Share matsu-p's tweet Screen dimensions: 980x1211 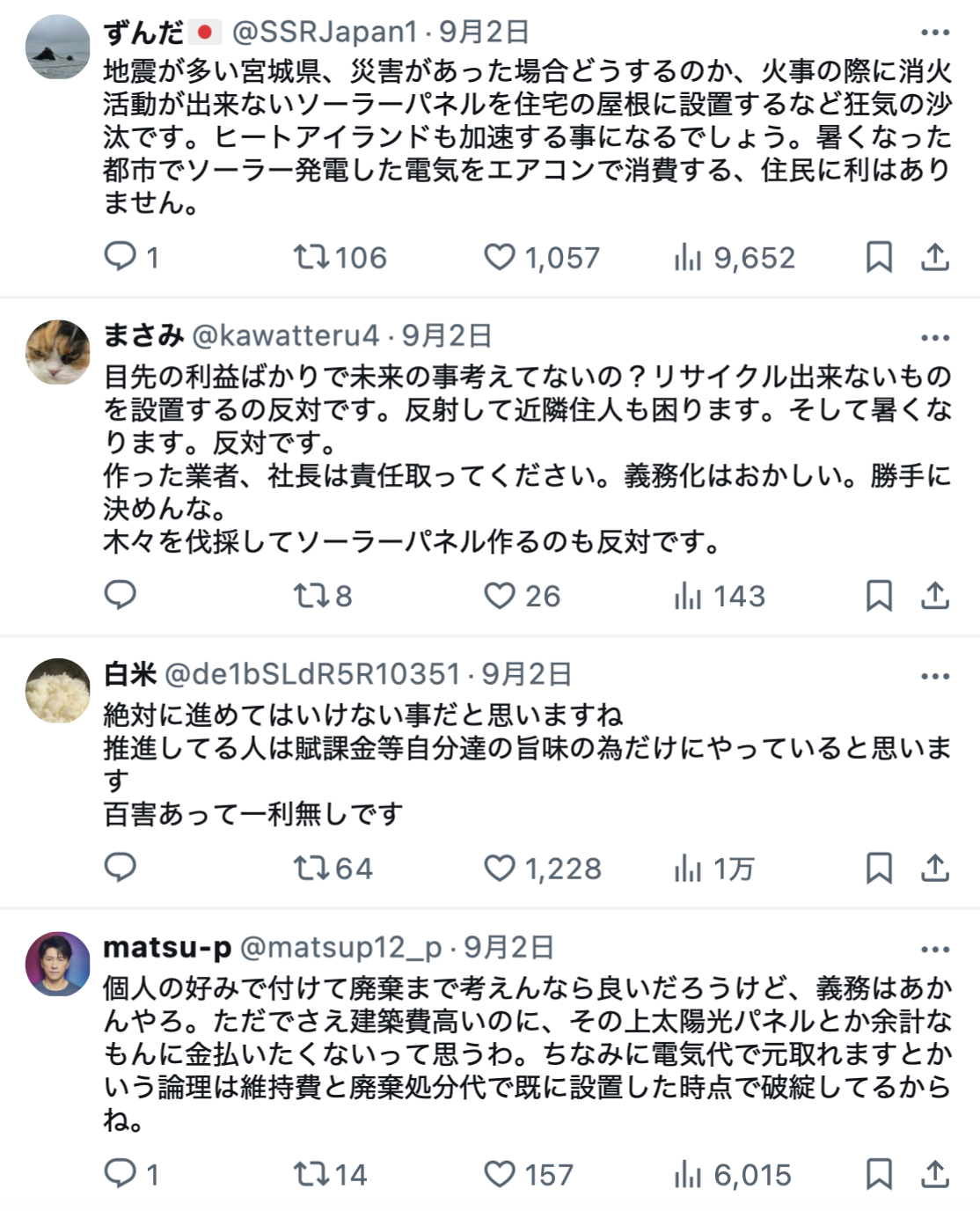coord(934,1173)
